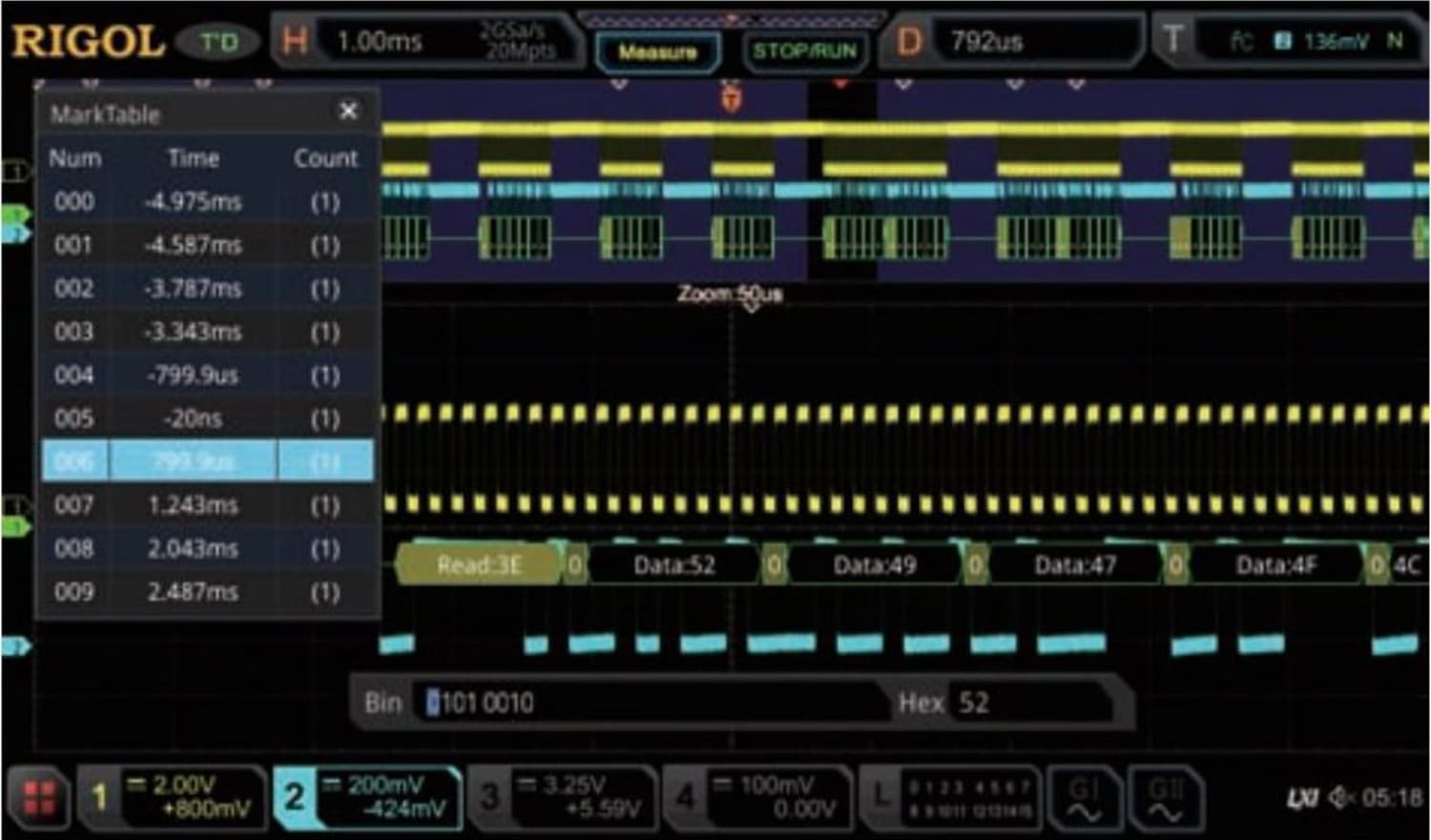Open the main menu via red grid icon
Viewport: 1431px width, 840px height.
point(38,799)
